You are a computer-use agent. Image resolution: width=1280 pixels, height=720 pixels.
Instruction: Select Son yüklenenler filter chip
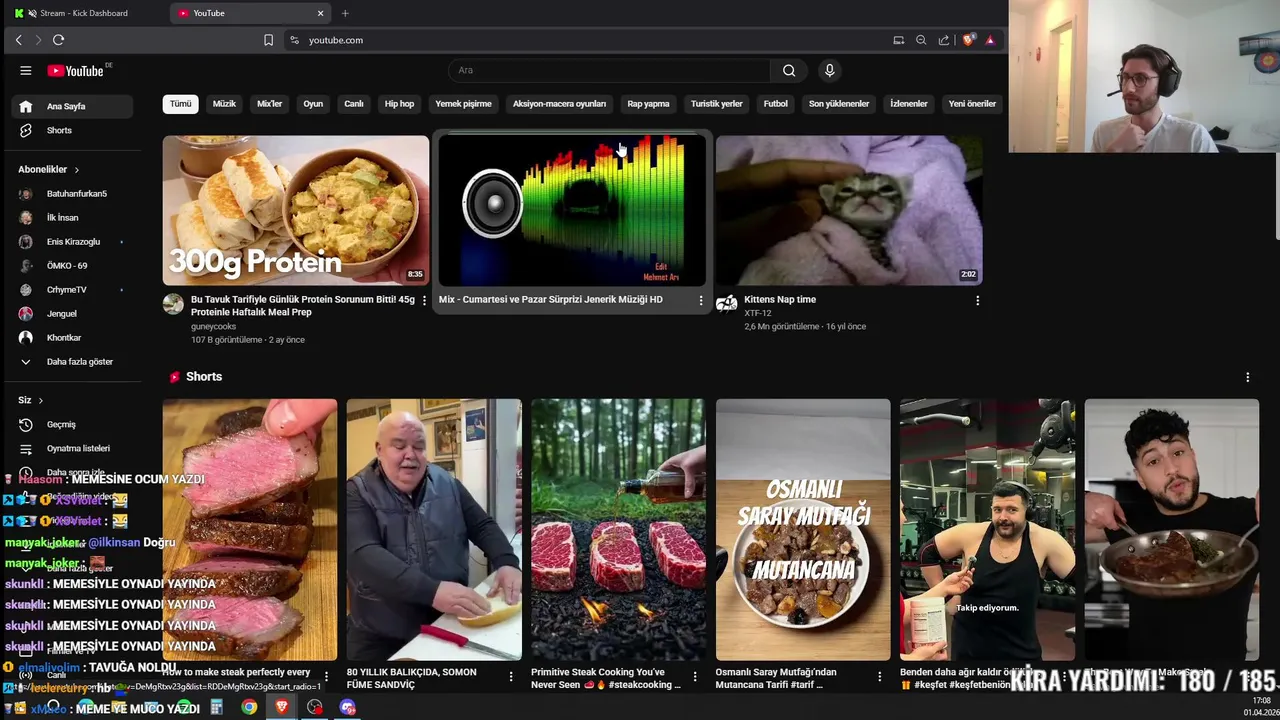(x=839, y=104)
